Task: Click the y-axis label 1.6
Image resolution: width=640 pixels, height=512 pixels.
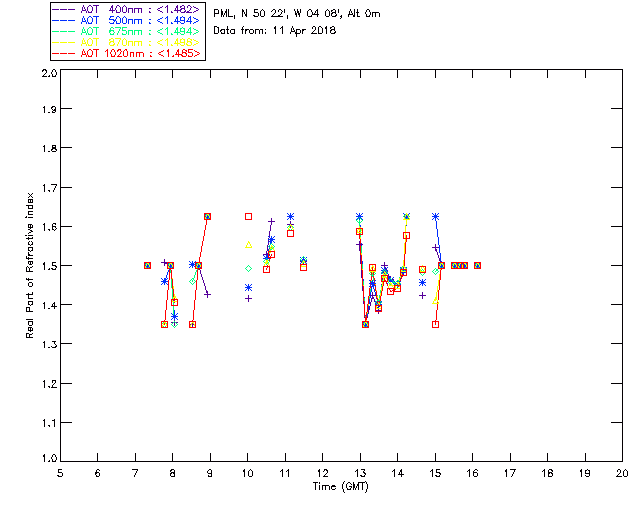Action: (49, 227)
